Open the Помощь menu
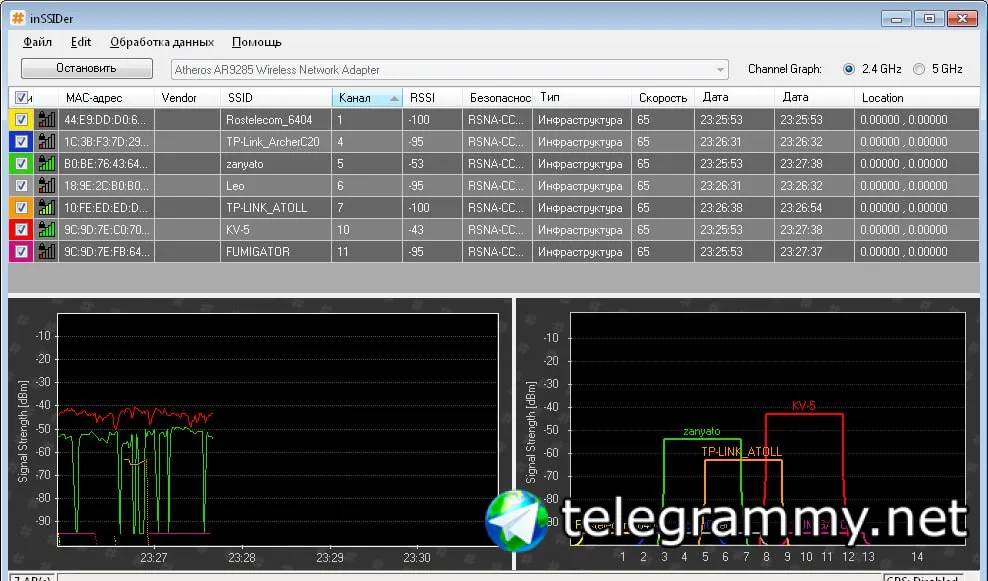 tap(256, 42)
